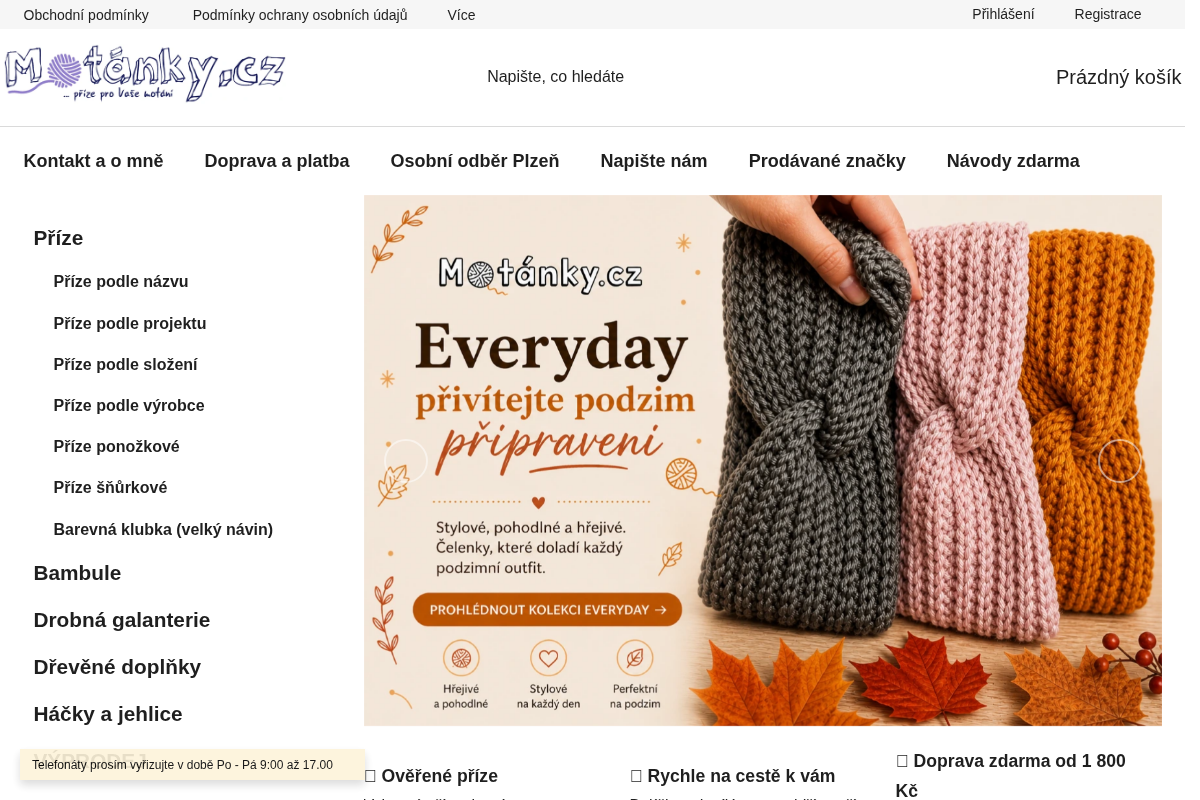The image size is (1200, 800).
Task: Show the next banner slide
Action: 1120,461
